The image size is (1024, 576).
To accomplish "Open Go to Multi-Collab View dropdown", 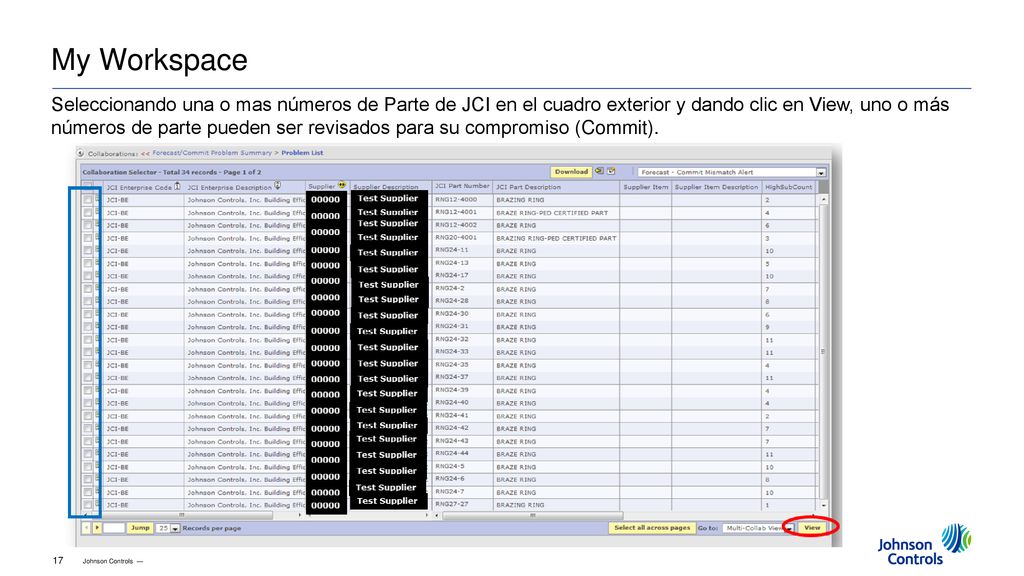I will (789, 528).
